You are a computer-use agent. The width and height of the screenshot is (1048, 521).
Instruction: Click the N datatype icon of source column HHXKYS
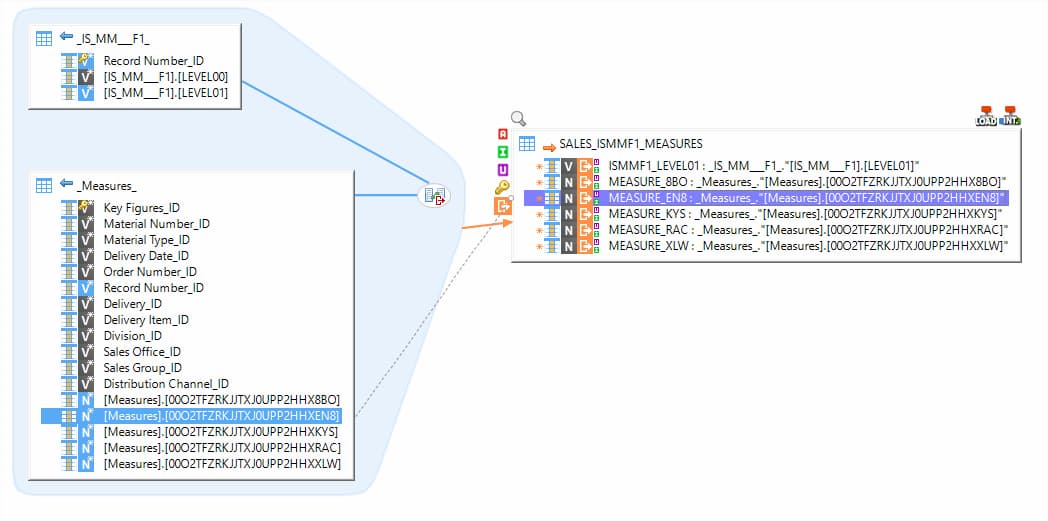coord(86,432)
